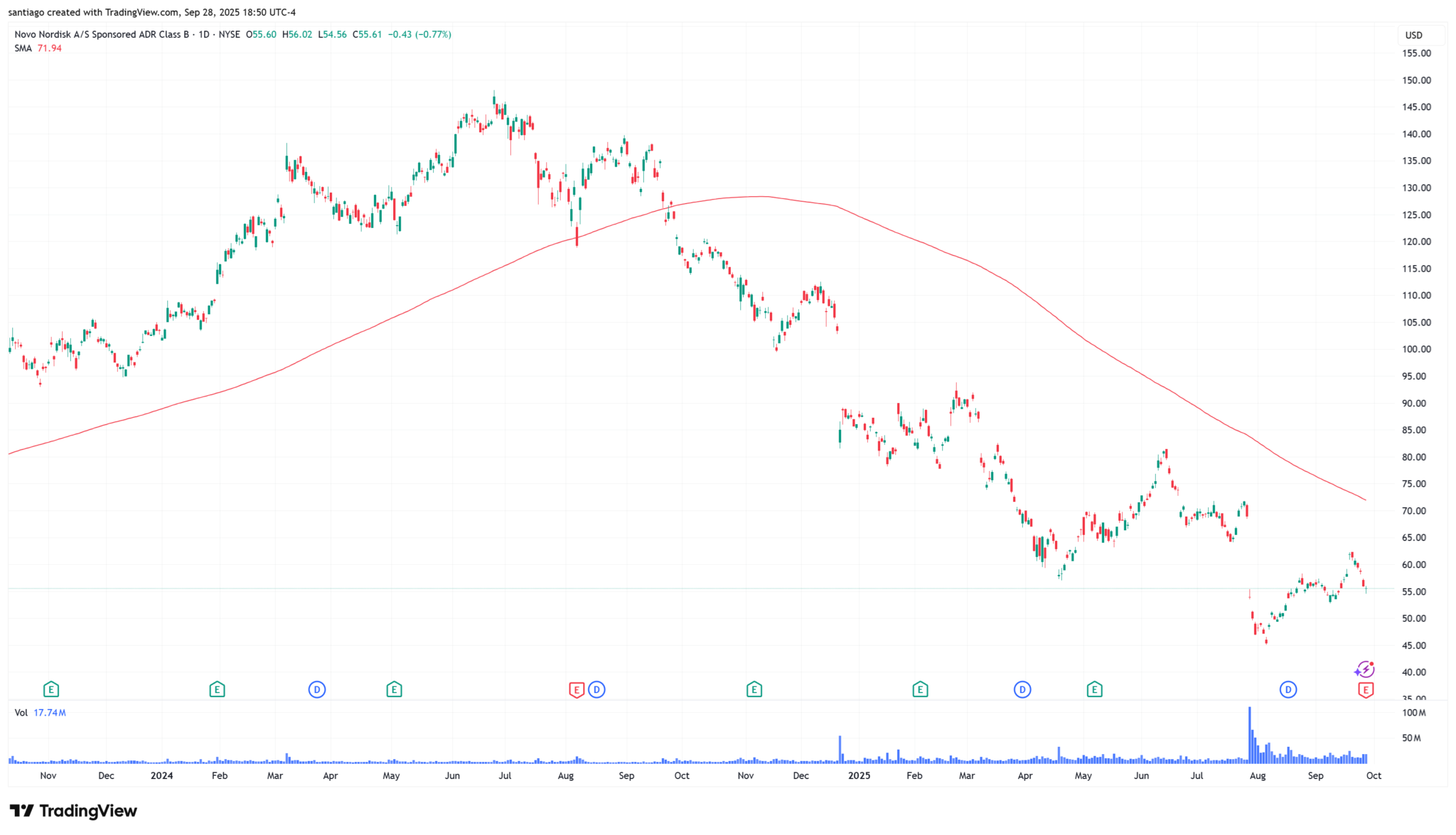Click the red earnings marker in August 2024
This screenshot has height=835, width=1456.
577,689
